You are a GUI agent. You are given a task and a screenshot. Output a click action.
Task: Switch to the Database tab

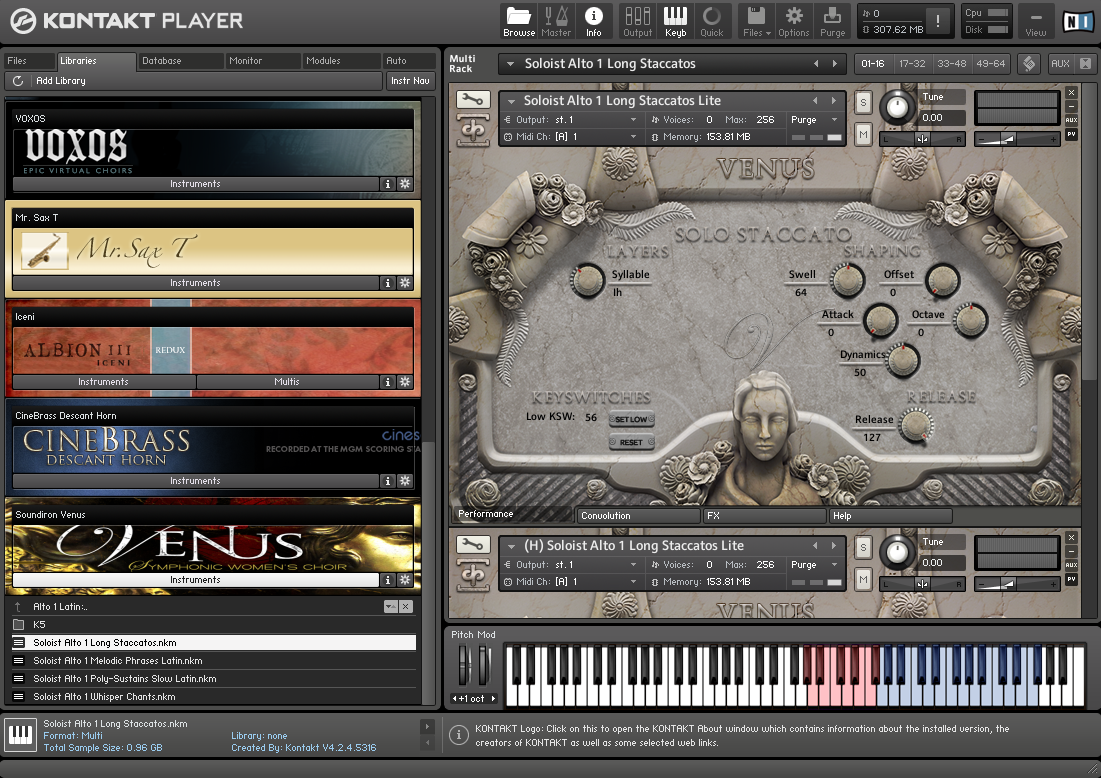[180, 61]
